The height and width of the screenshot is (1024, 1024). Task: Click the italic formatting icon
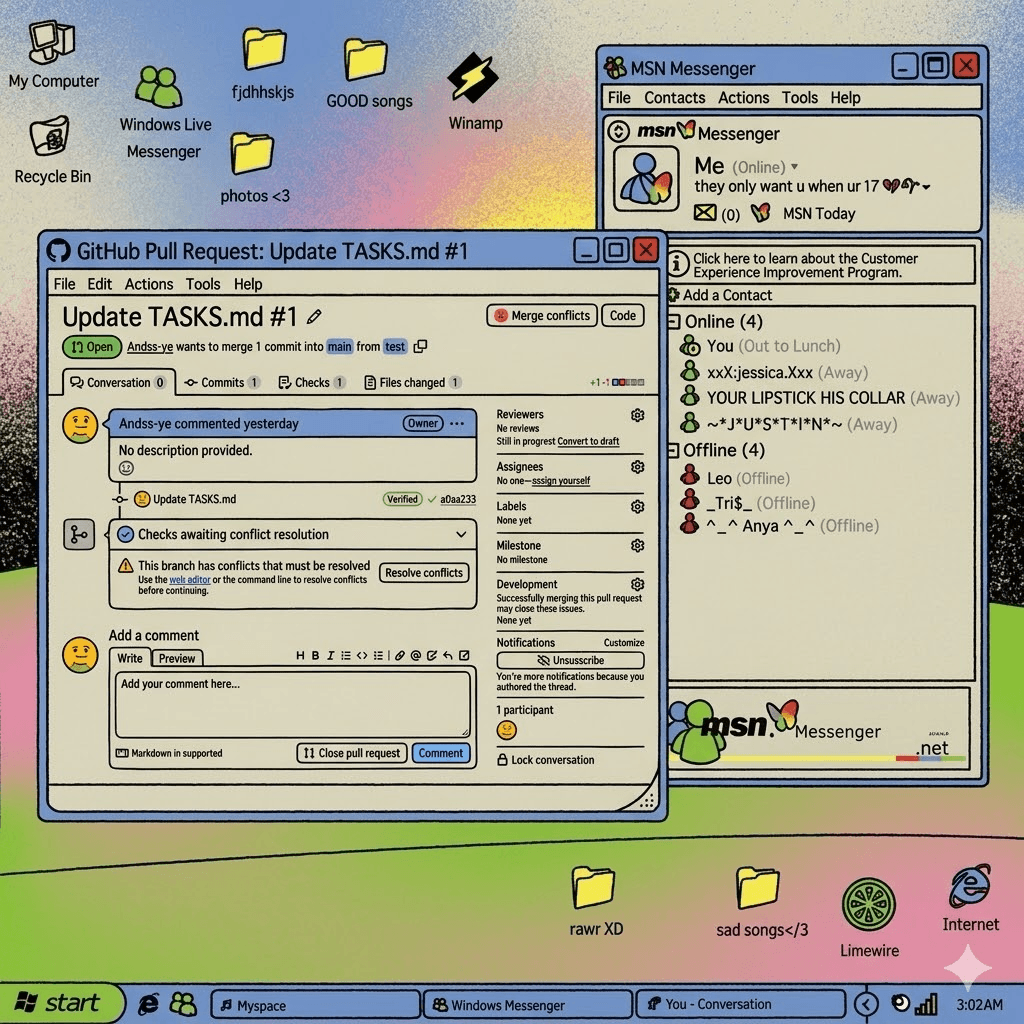tap(330, 655)
